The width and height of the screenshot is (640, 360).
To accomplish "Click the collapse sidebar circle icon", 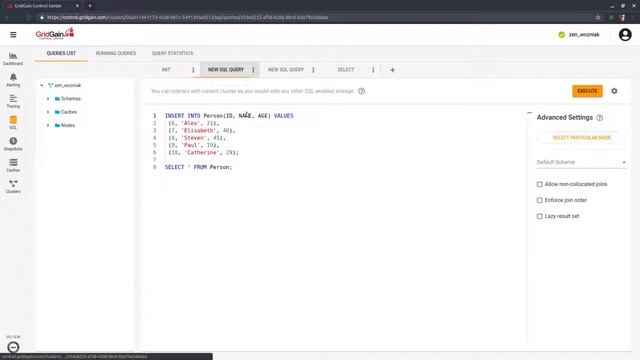I will pos(13,347).
